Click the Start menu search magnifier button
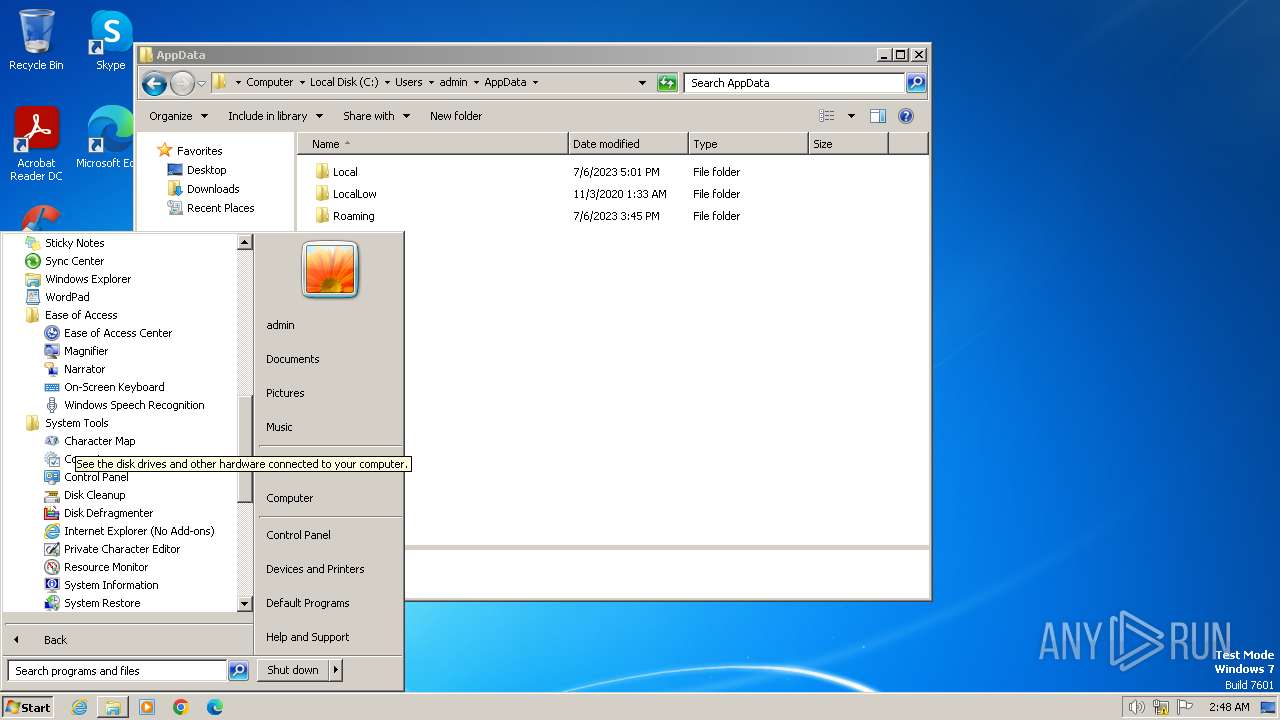 (x=238, y=671)
